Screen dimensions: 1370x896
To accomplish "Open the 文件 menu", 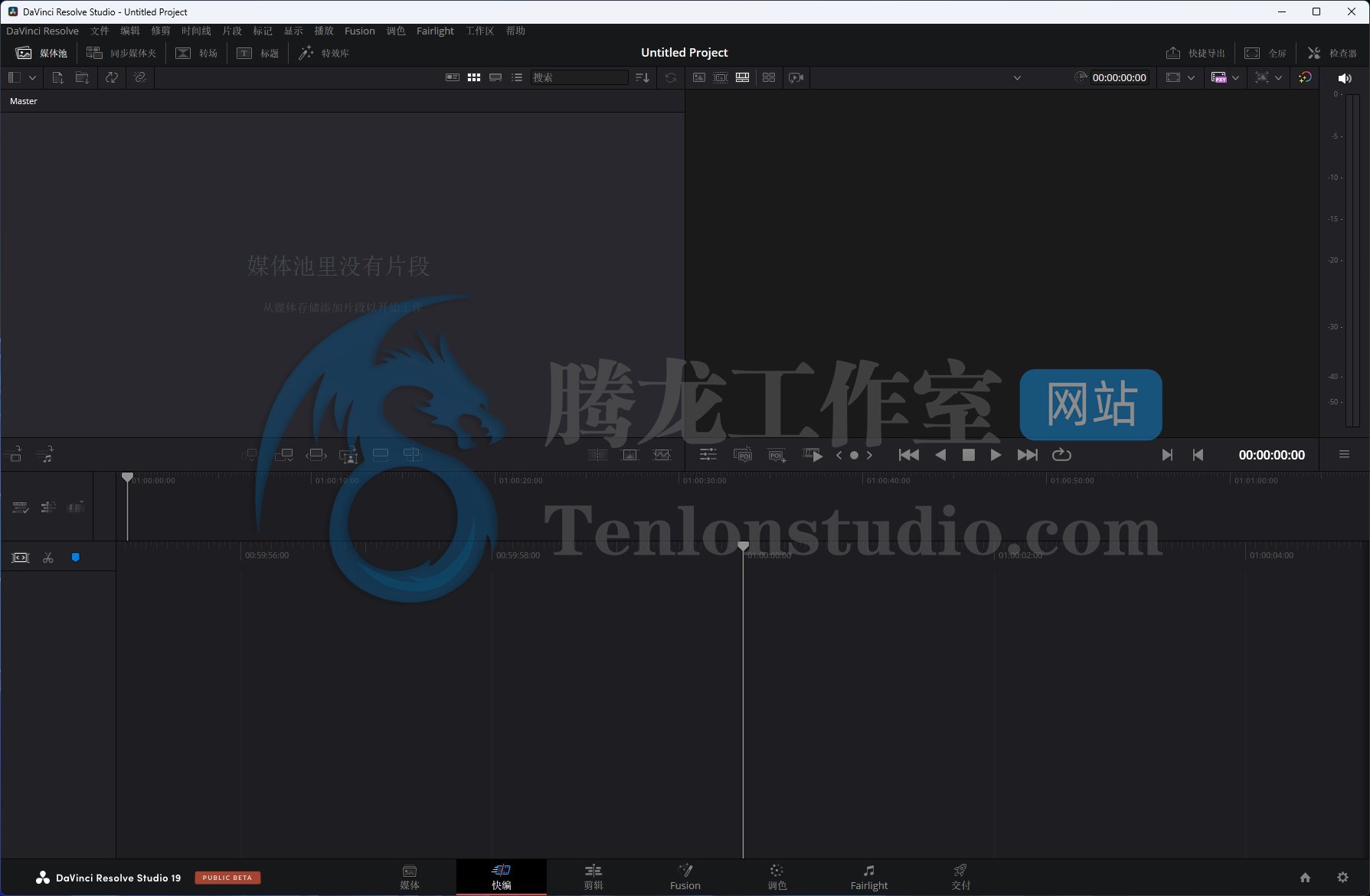I will [100, 31].
